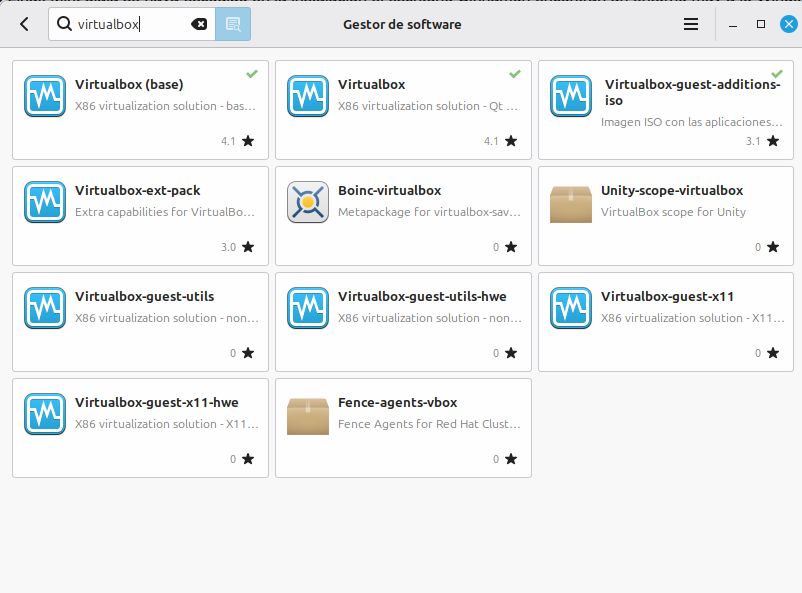Click the star on Boinc-virtualbox card
802x593 pixels.
click(511, 247)
